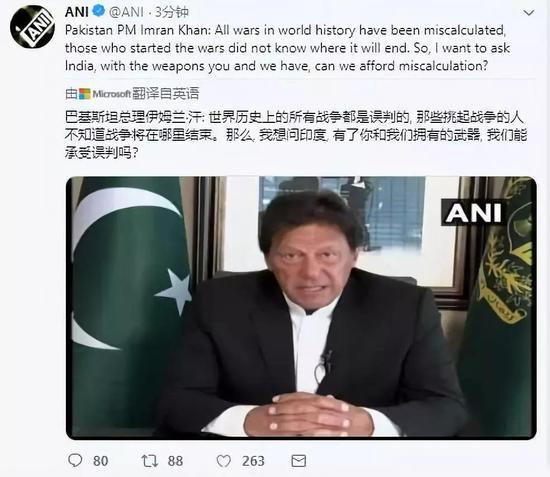Click the Chinese translated tweet text
550x477 pixels.
pos(296,135)
